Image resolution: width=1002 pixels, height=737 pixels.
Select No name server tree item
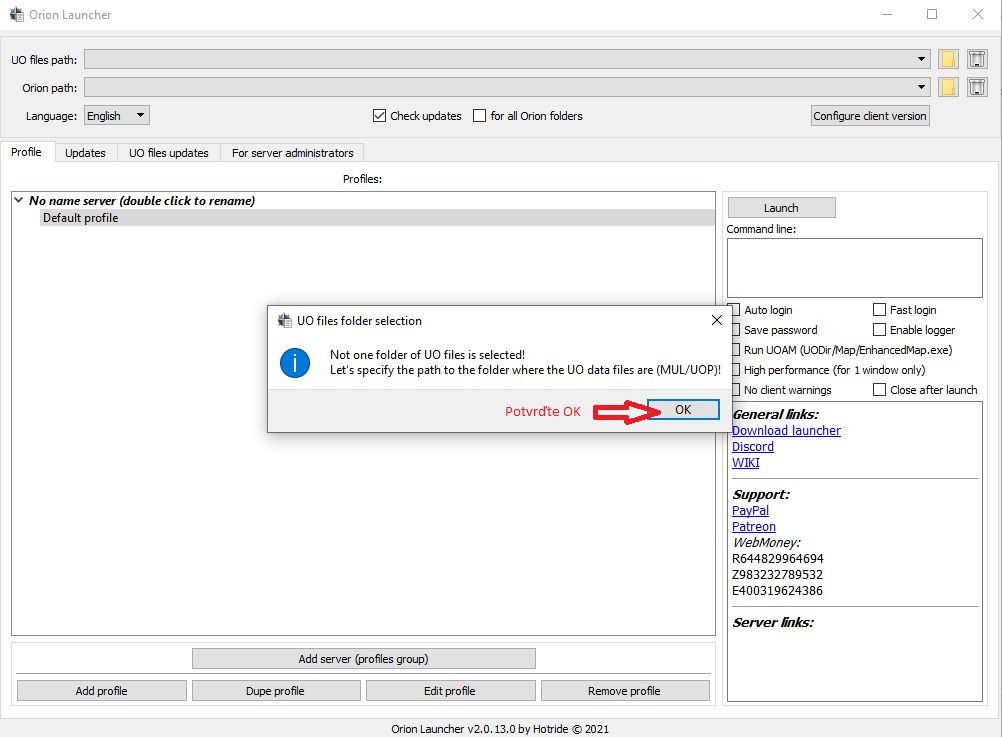pyautogui.click(x=142, y=201)
